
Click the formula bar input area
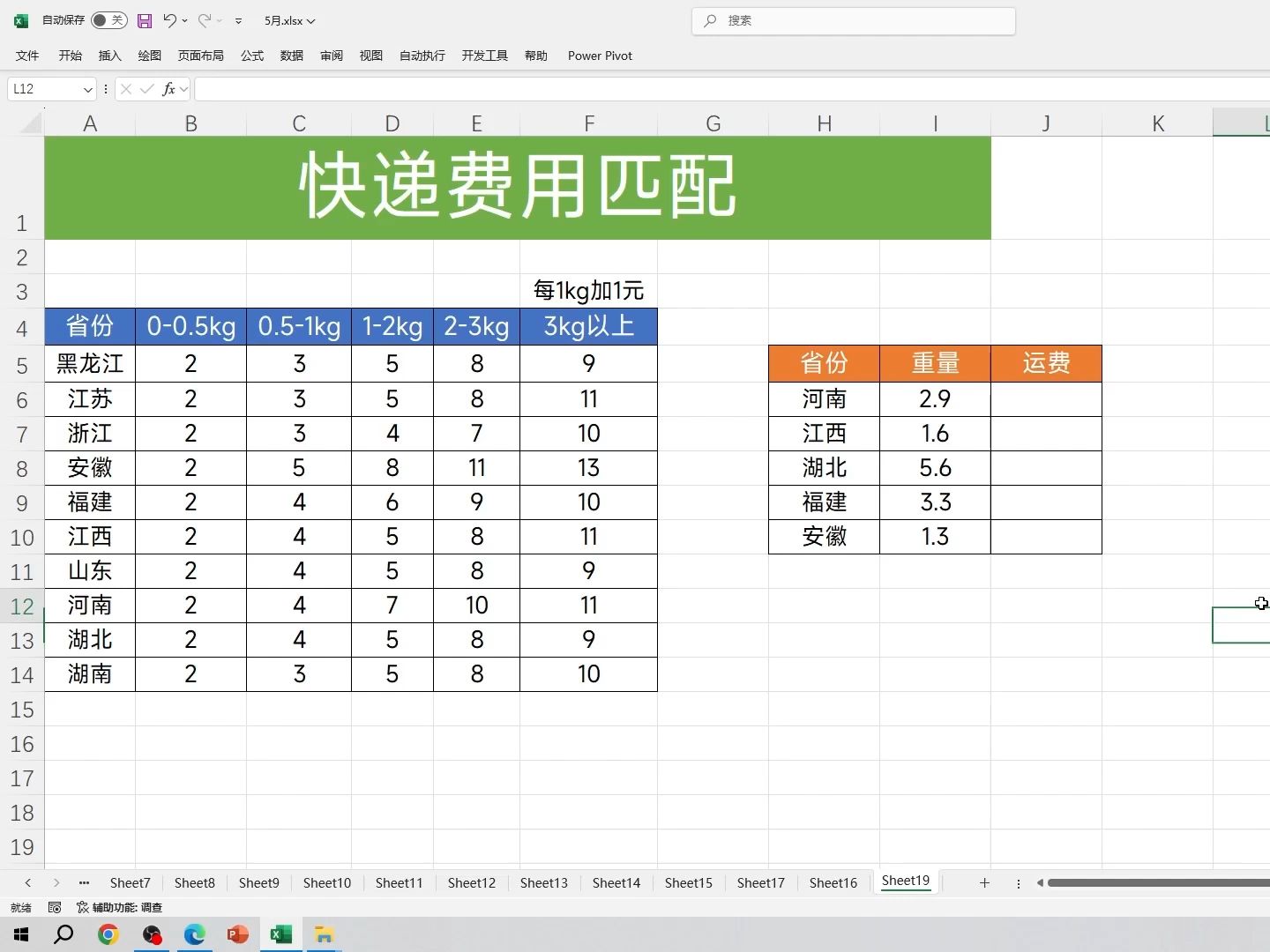tap(732, 89)
